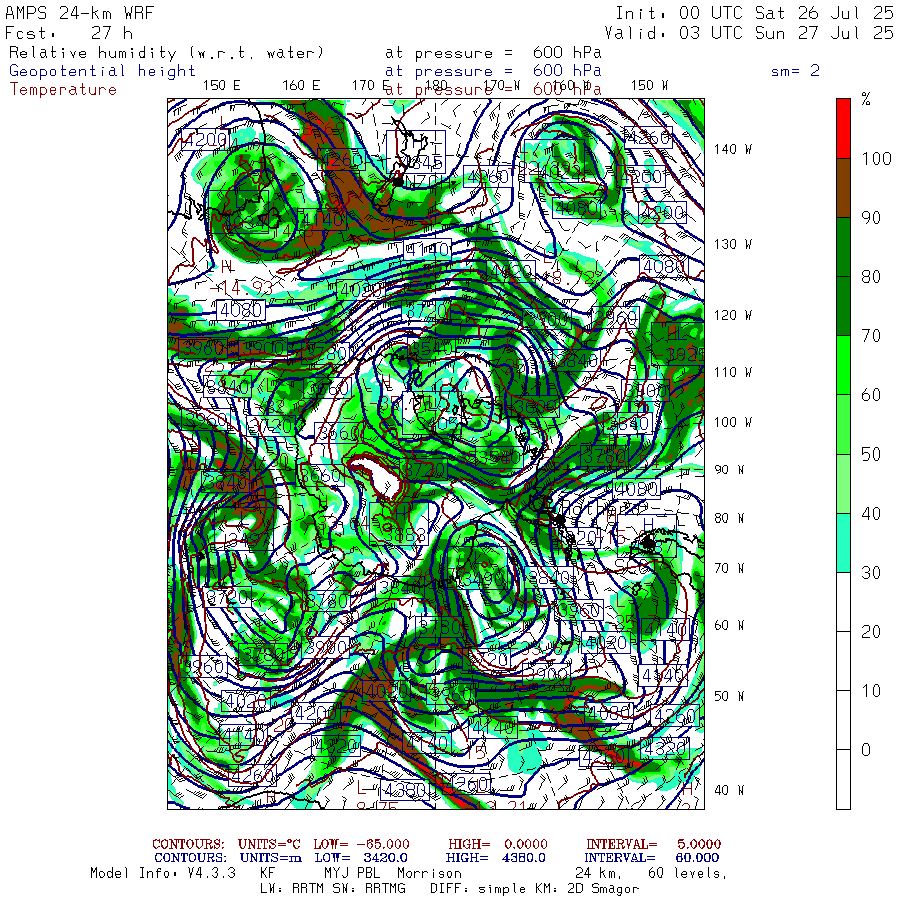900x900 pixels.
Task: Click the medium green 50–60% color bar segment
Action: pyautogui.click(x=843, y=424)
